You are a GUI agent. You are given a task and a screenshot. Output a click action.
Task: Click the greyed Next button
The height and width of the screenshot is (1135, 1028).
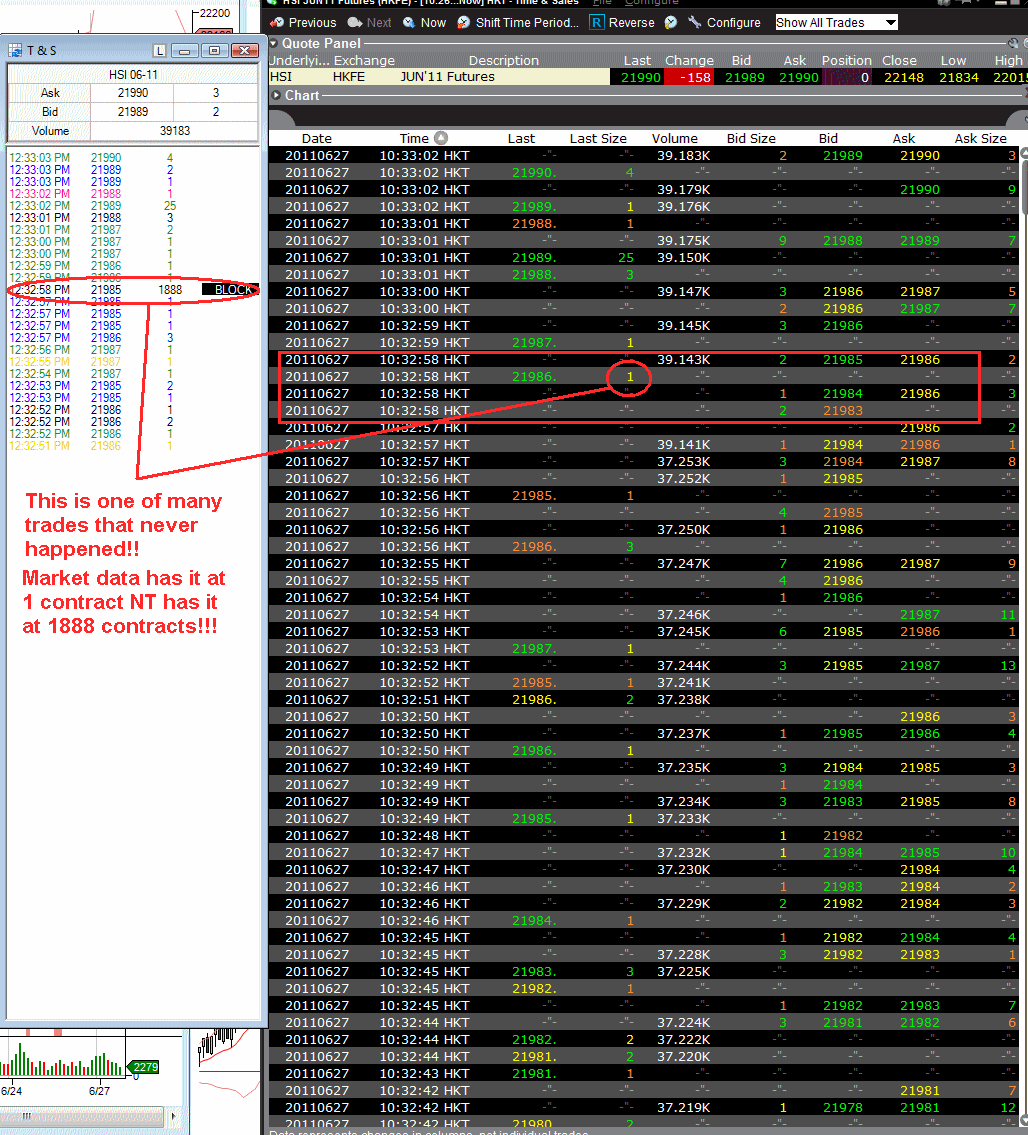tap(369, 22)
